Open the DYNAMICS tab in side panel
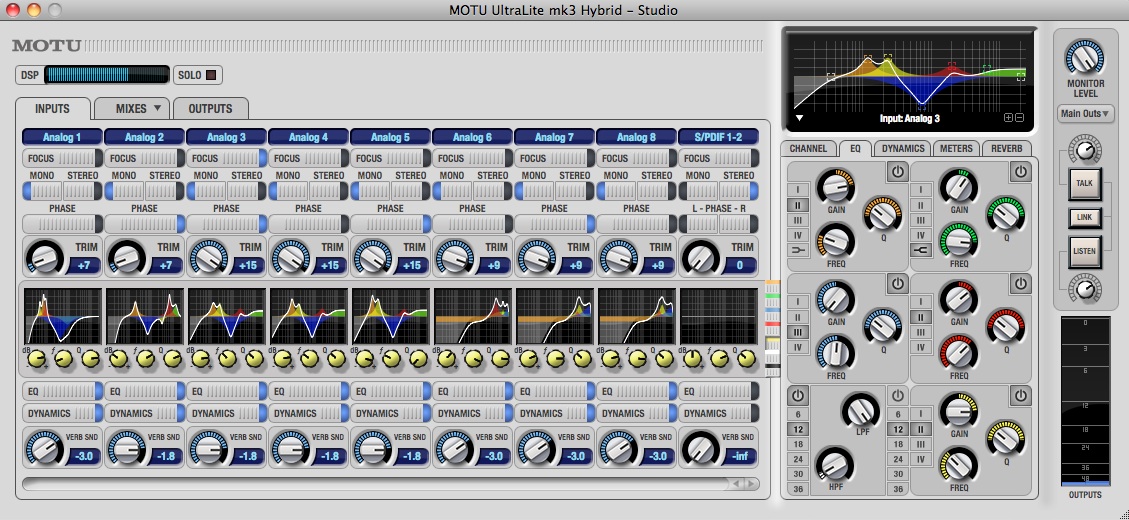 903,148
